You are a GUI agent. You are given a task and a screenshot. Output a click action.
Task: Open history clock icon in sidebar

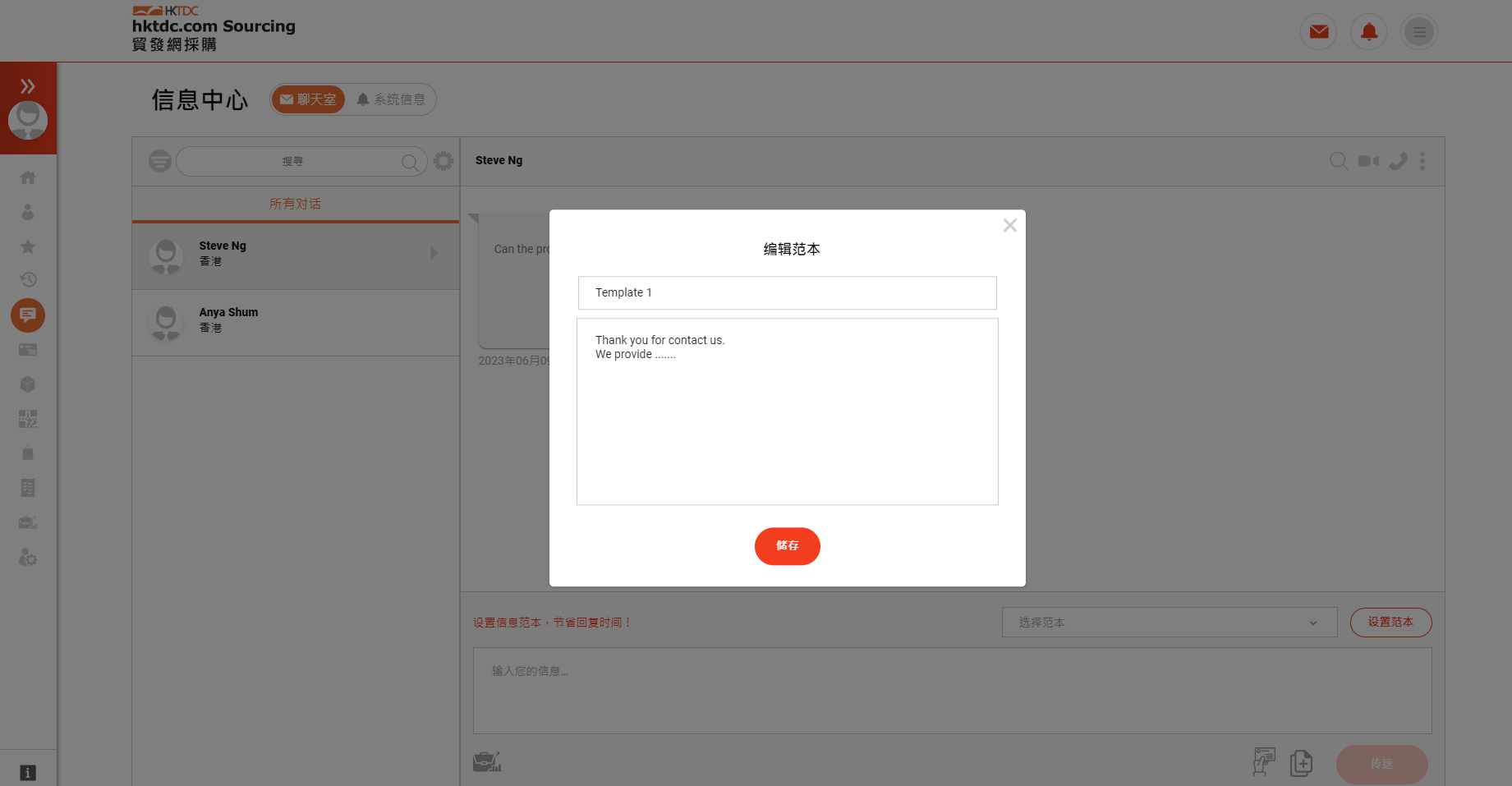coord(28,280)
